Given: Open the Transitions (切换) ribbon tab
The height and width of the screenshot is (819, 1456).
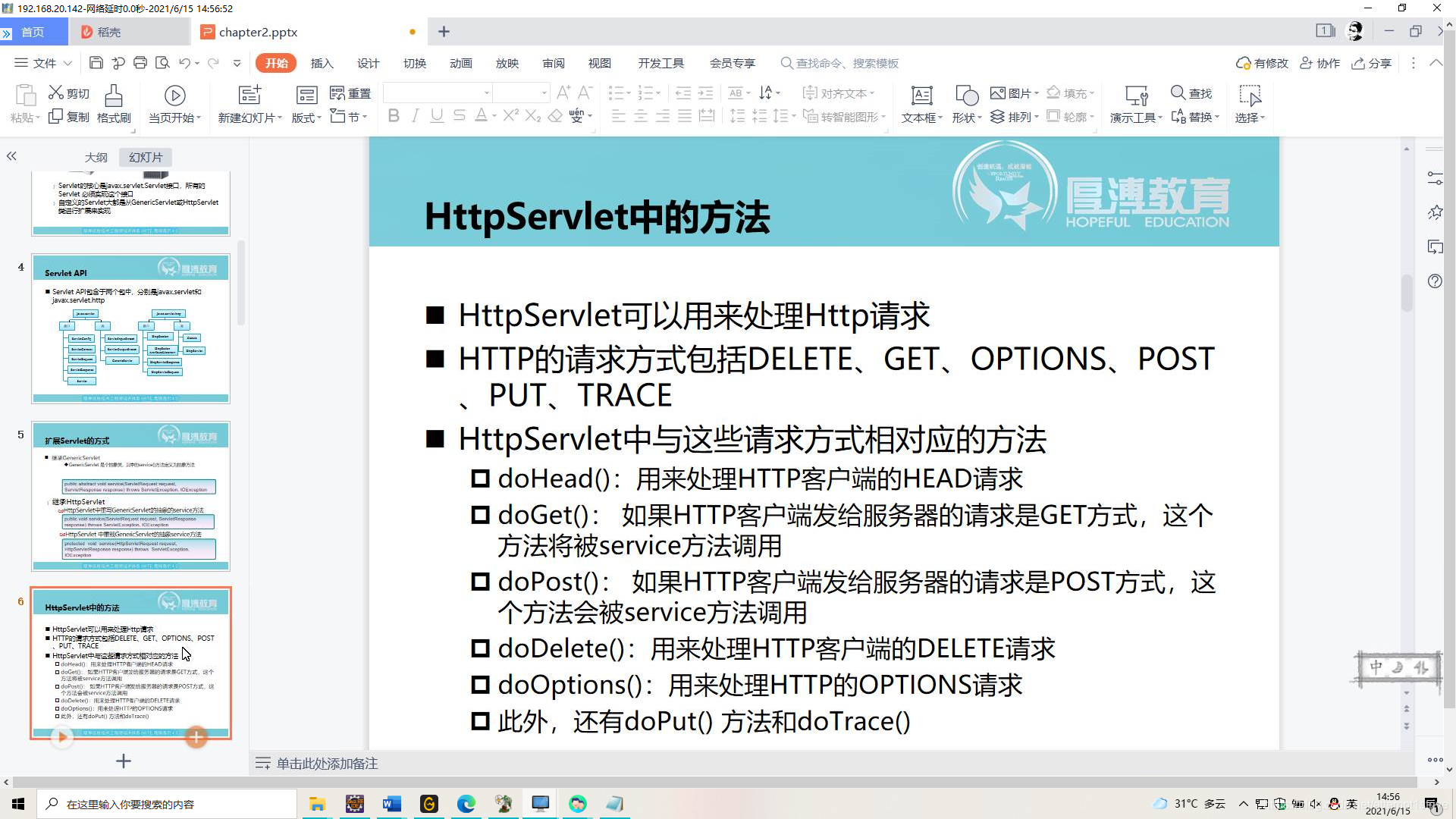Looking at the screenshot, I should [x=415, y=63].
